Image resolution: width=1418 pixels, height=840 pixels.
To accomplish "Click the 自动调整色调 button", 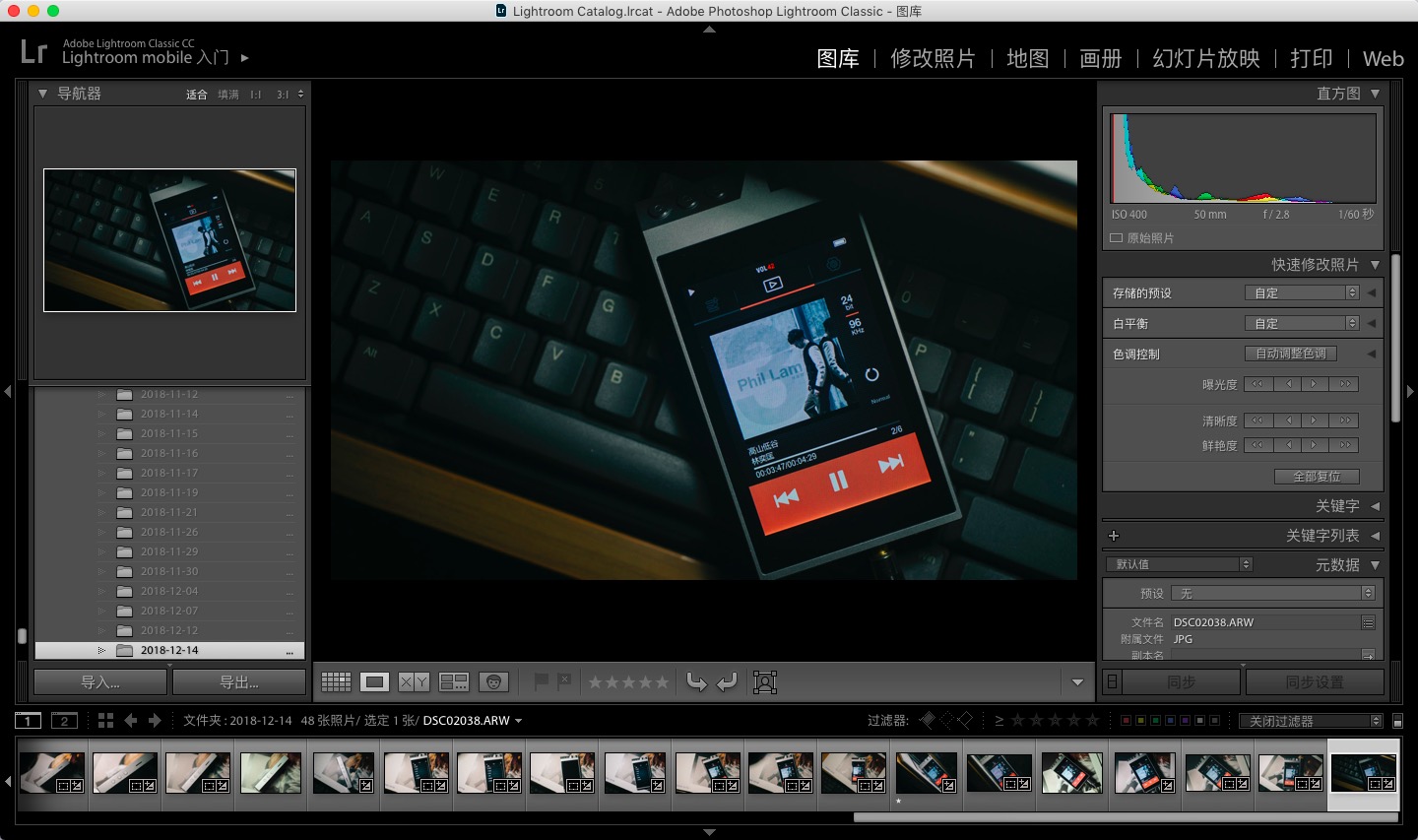I will point(1290,354).
